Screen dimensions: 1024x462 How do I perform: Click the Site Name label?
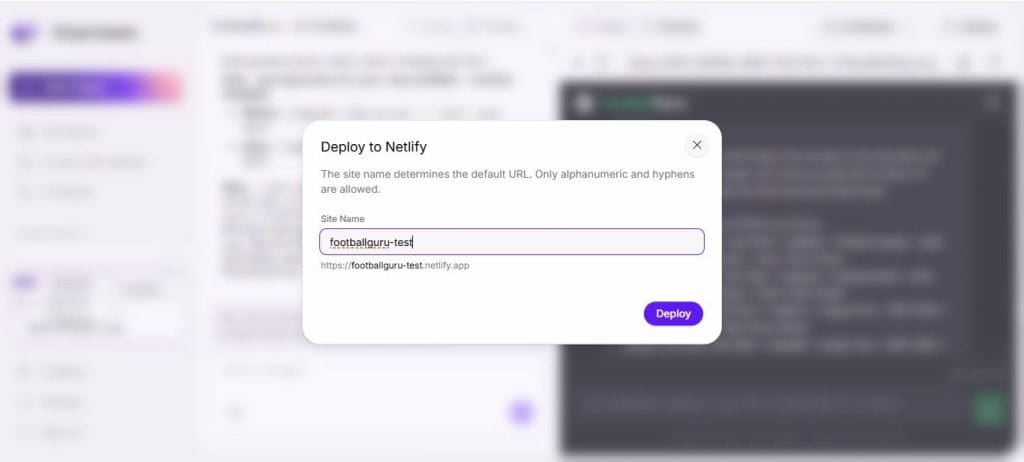coord(343,218)
